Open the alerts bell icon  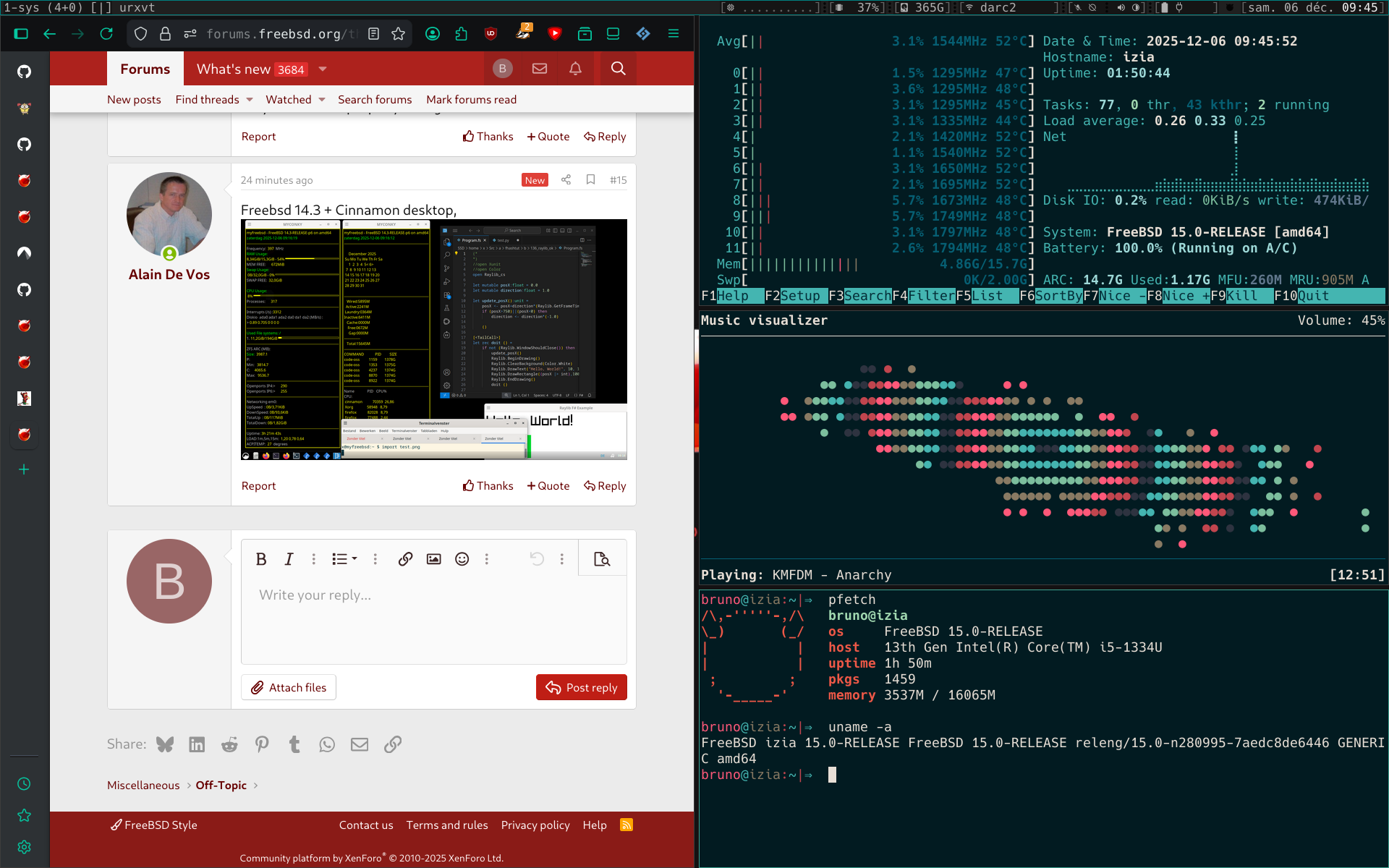tap(575, 69)
